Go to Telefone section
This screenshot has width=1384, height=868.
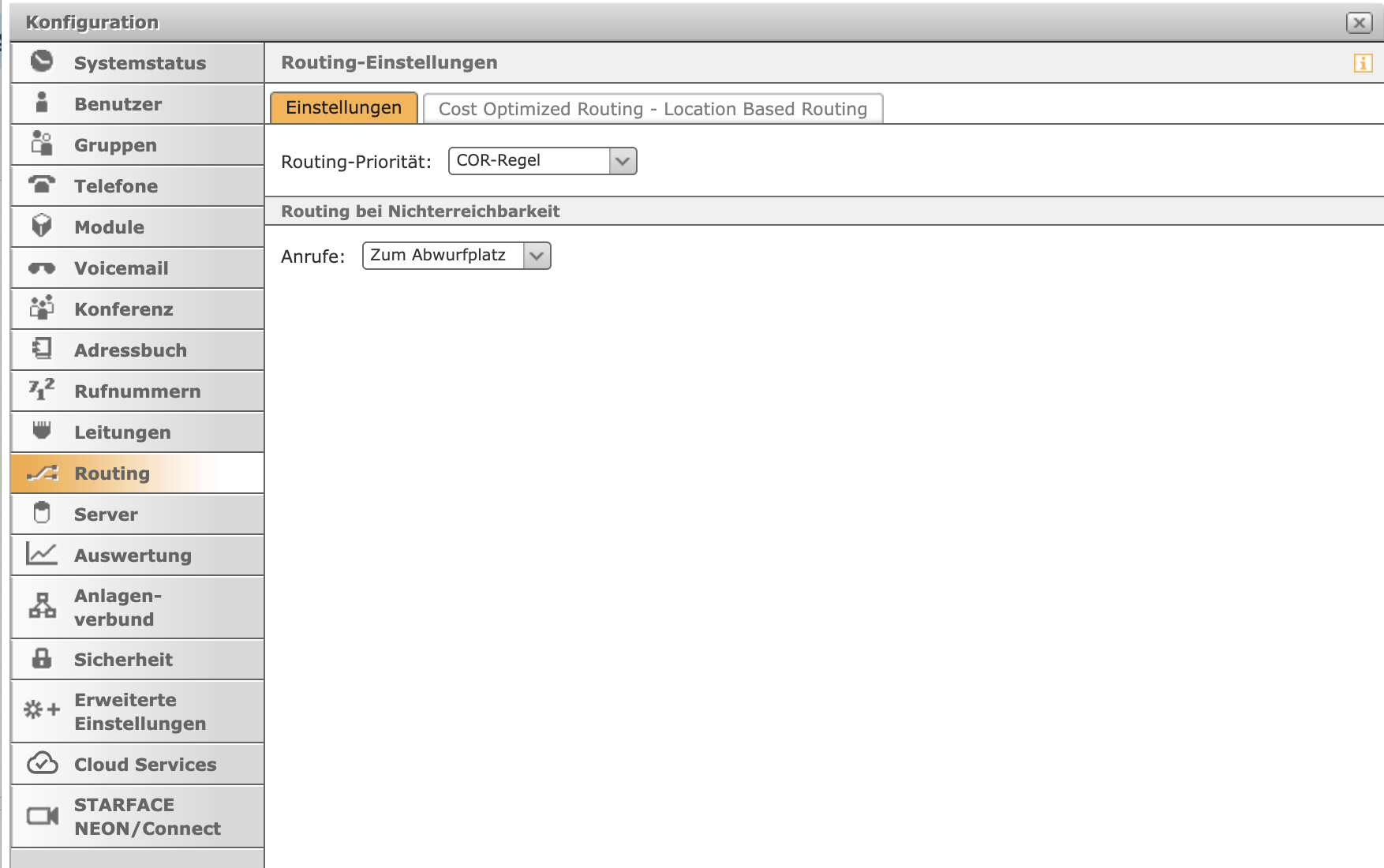(x=138, y=185)
